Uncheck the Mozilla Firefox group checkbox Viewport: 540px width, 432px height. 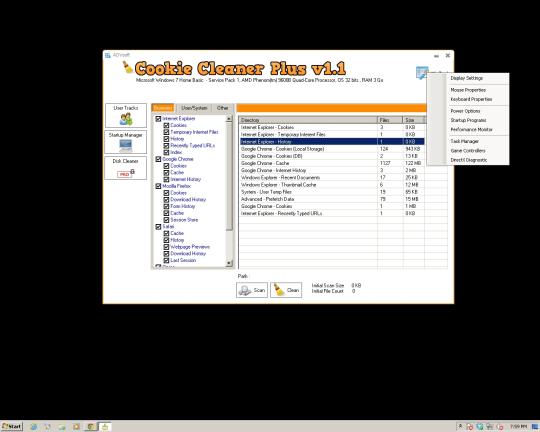point(158,186)
